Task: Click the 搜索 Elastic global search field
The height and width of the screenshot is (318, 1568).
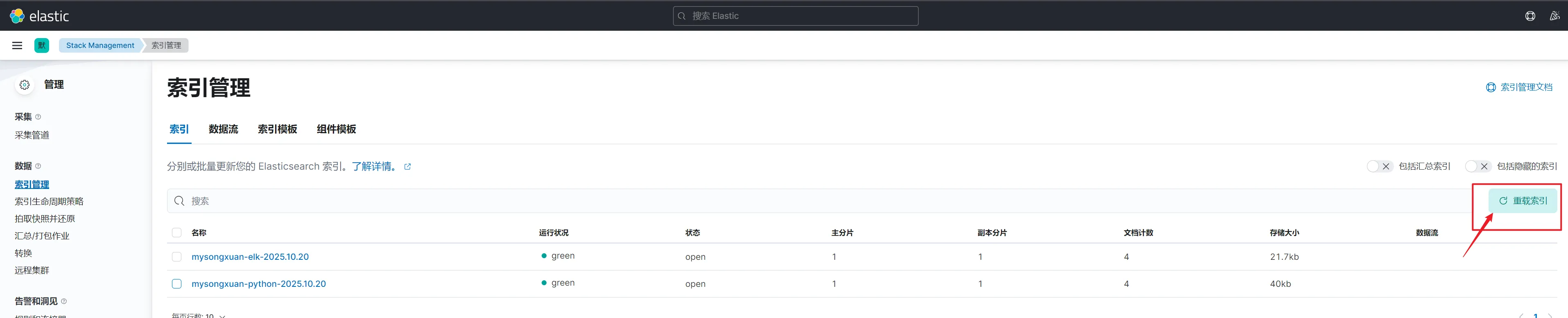Action: click(x=795, y=16)
